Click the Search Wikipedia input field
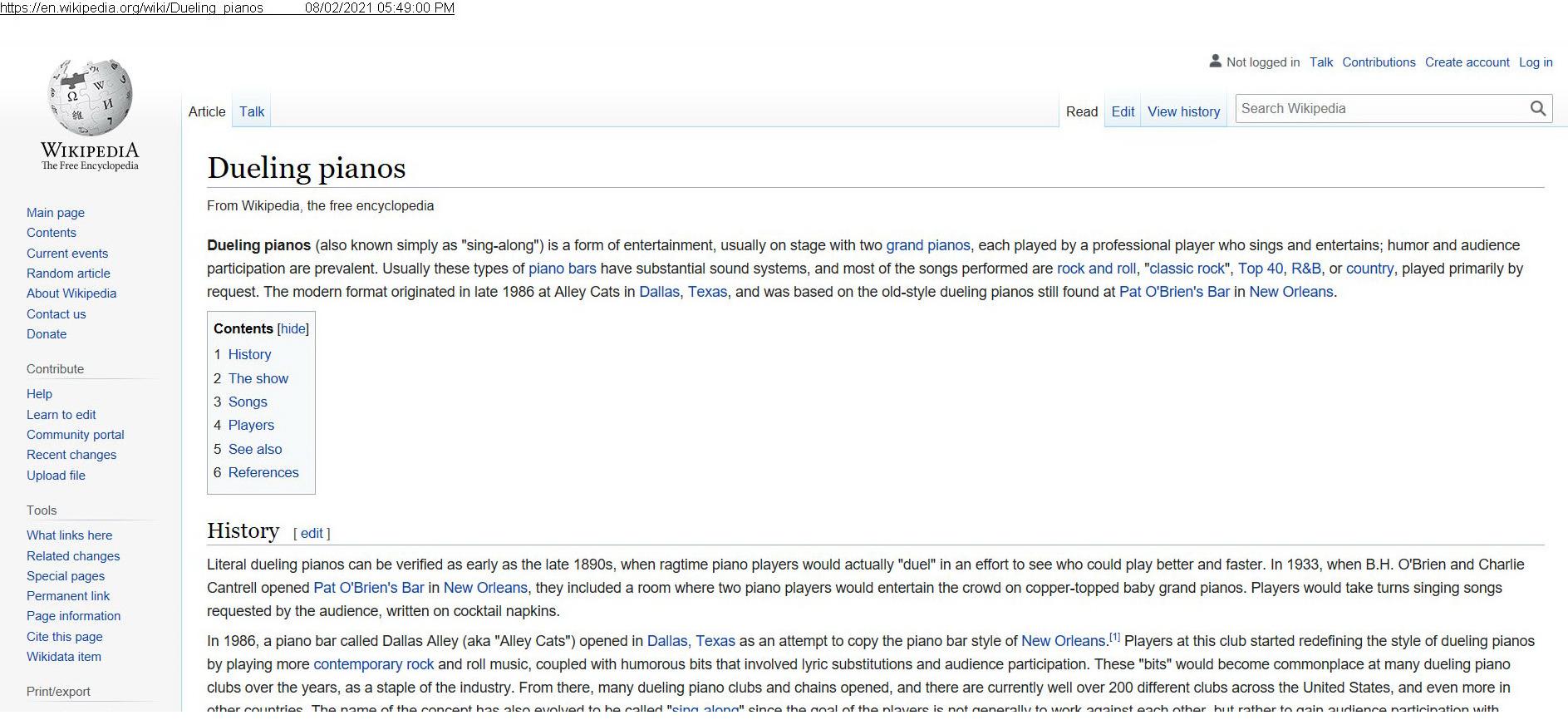Viewport: 1568px width, 720px height. click(1381, 109)
